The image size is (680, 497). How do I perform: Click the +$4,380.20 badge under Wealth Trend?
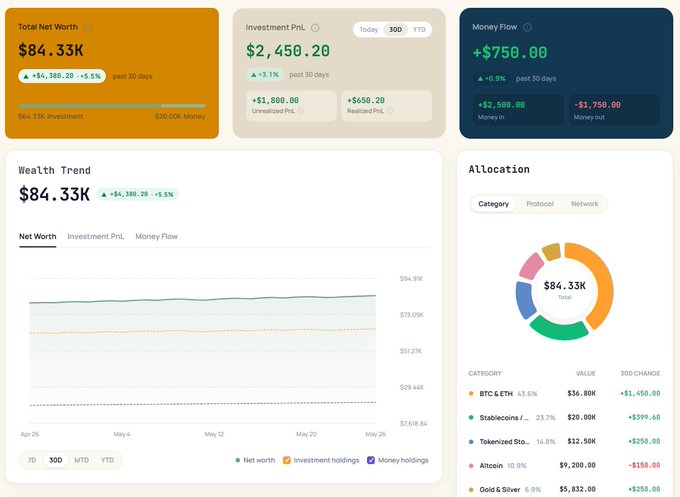[137, 194]
